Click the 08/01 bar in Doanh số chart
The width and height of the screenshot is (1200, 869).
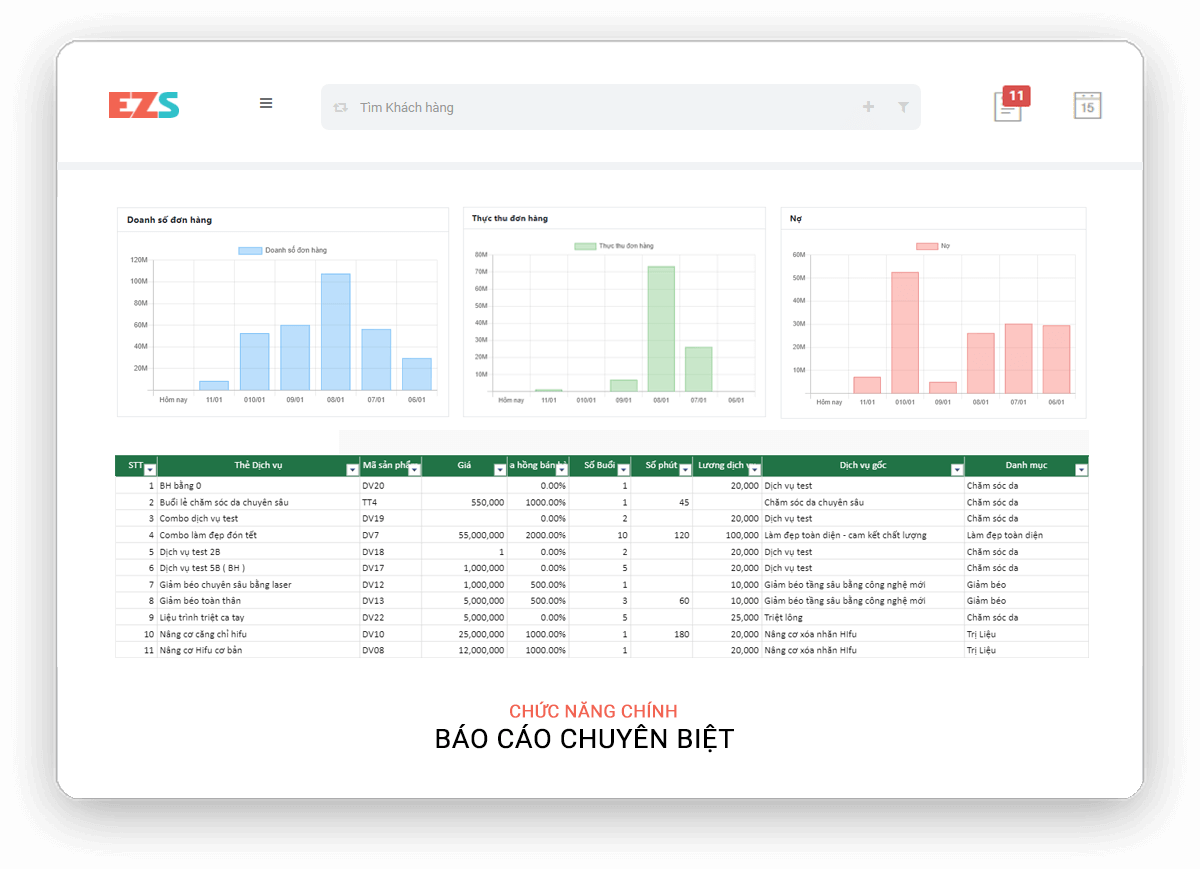coord(335,332)
